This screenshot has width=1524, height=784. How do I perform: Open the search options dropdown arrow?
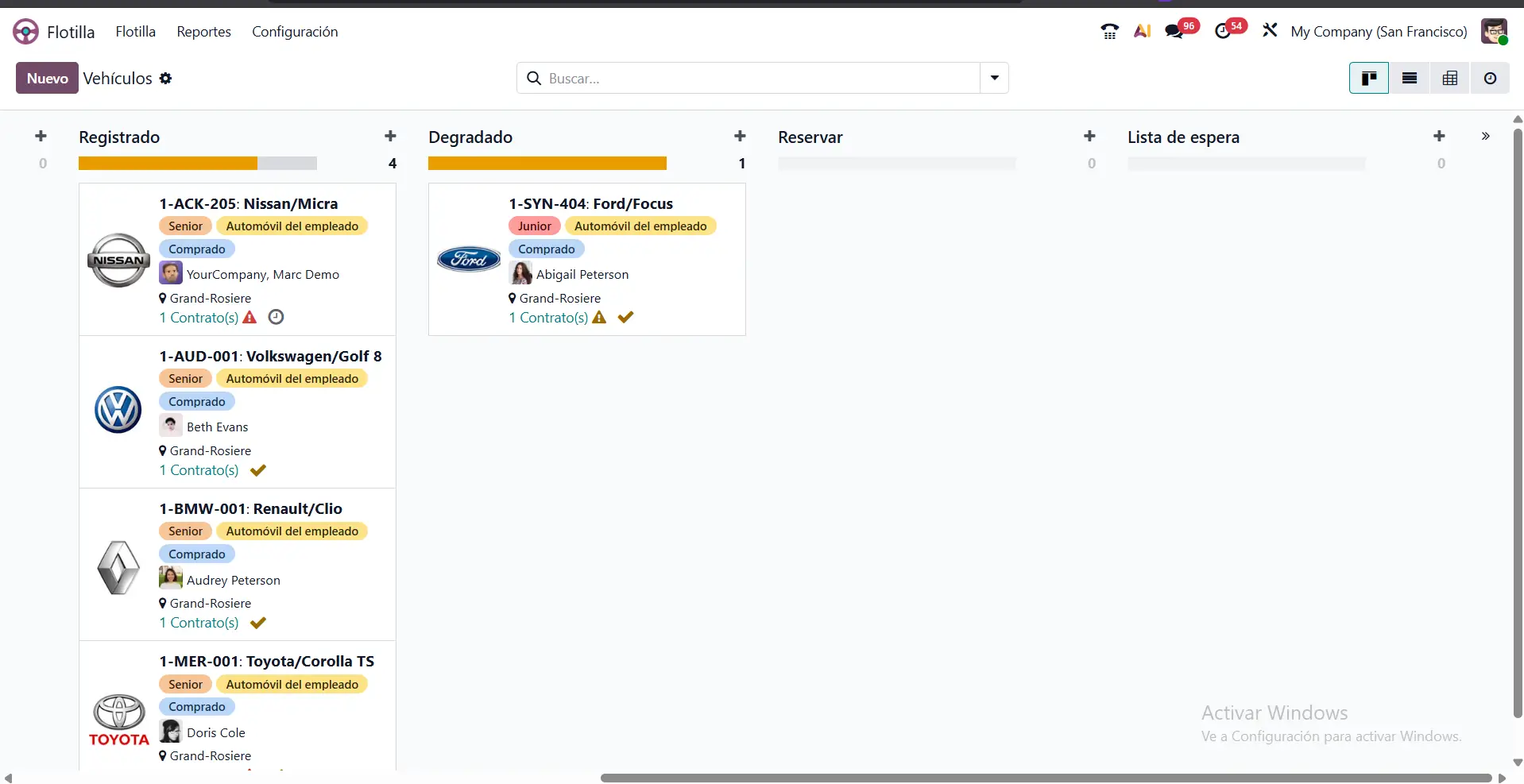994,78
